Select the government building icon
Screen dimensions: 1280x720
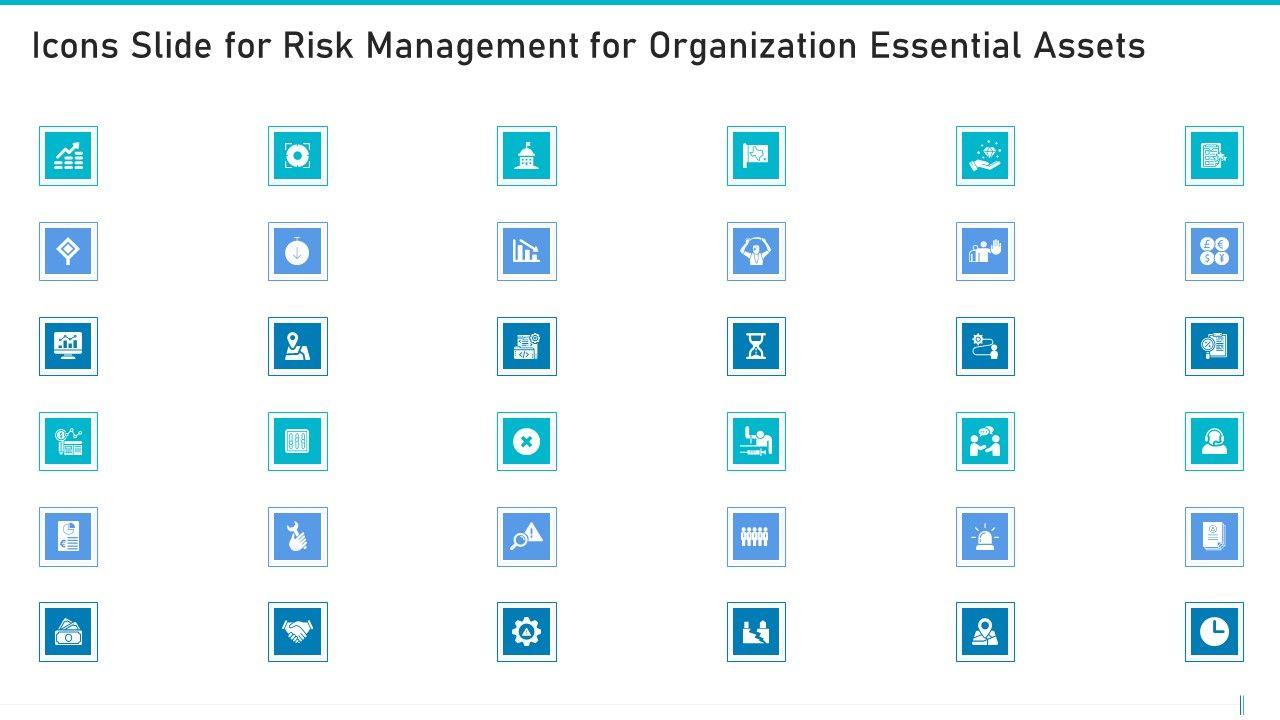pyautogui.click(x=526, y=156)
